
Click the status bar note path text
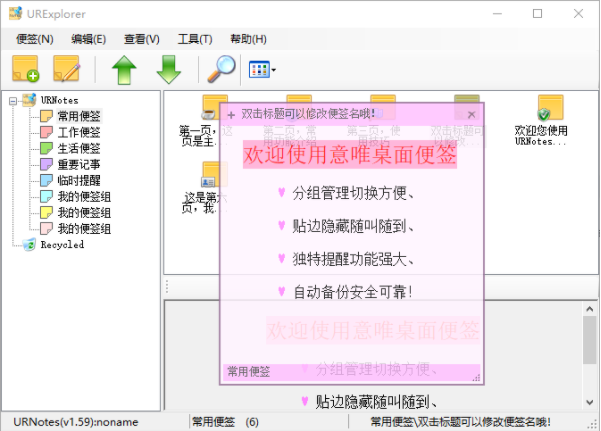tap(460, 422)
